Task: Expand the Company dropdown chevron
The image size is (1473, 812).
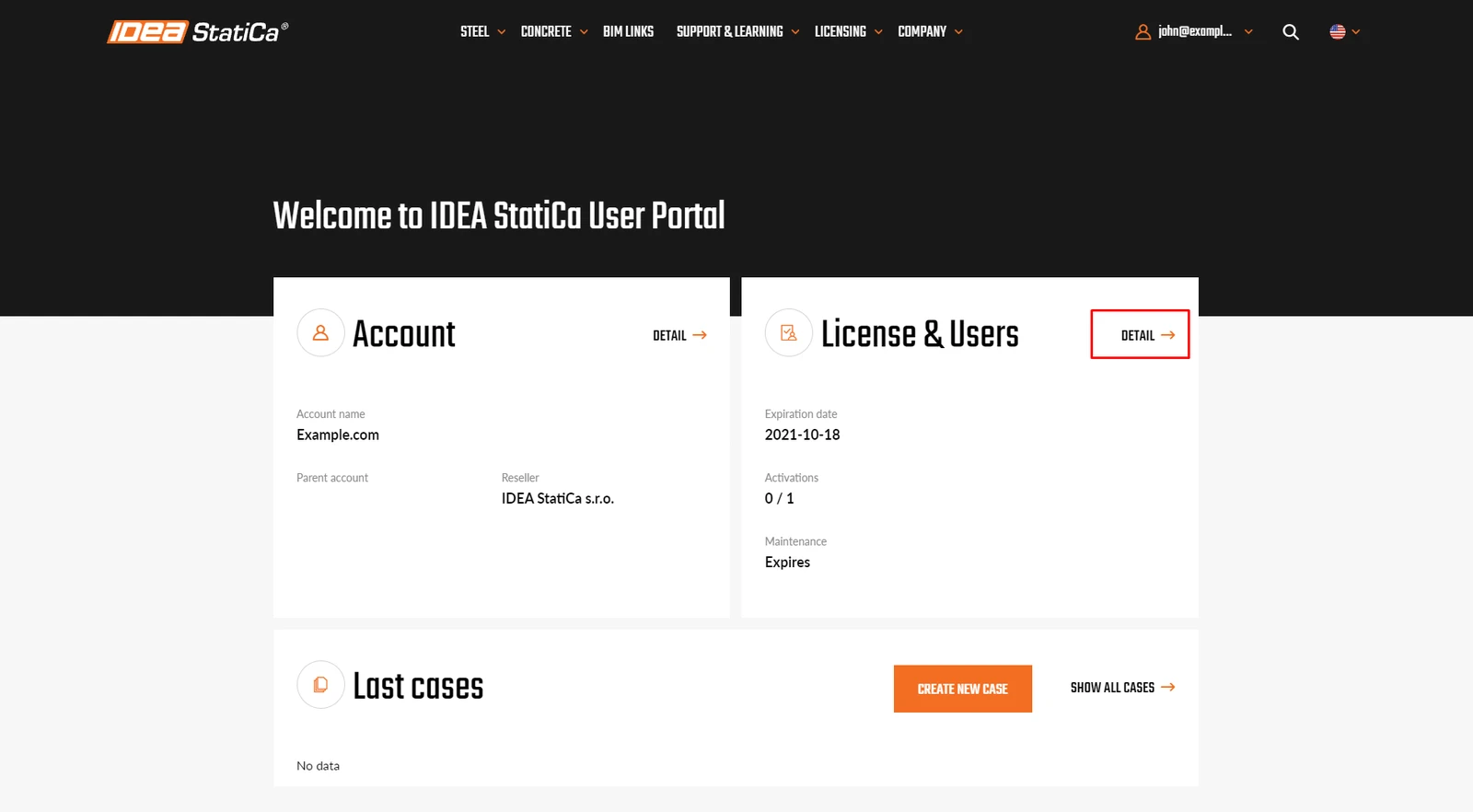Action: [x=958, y=32]
